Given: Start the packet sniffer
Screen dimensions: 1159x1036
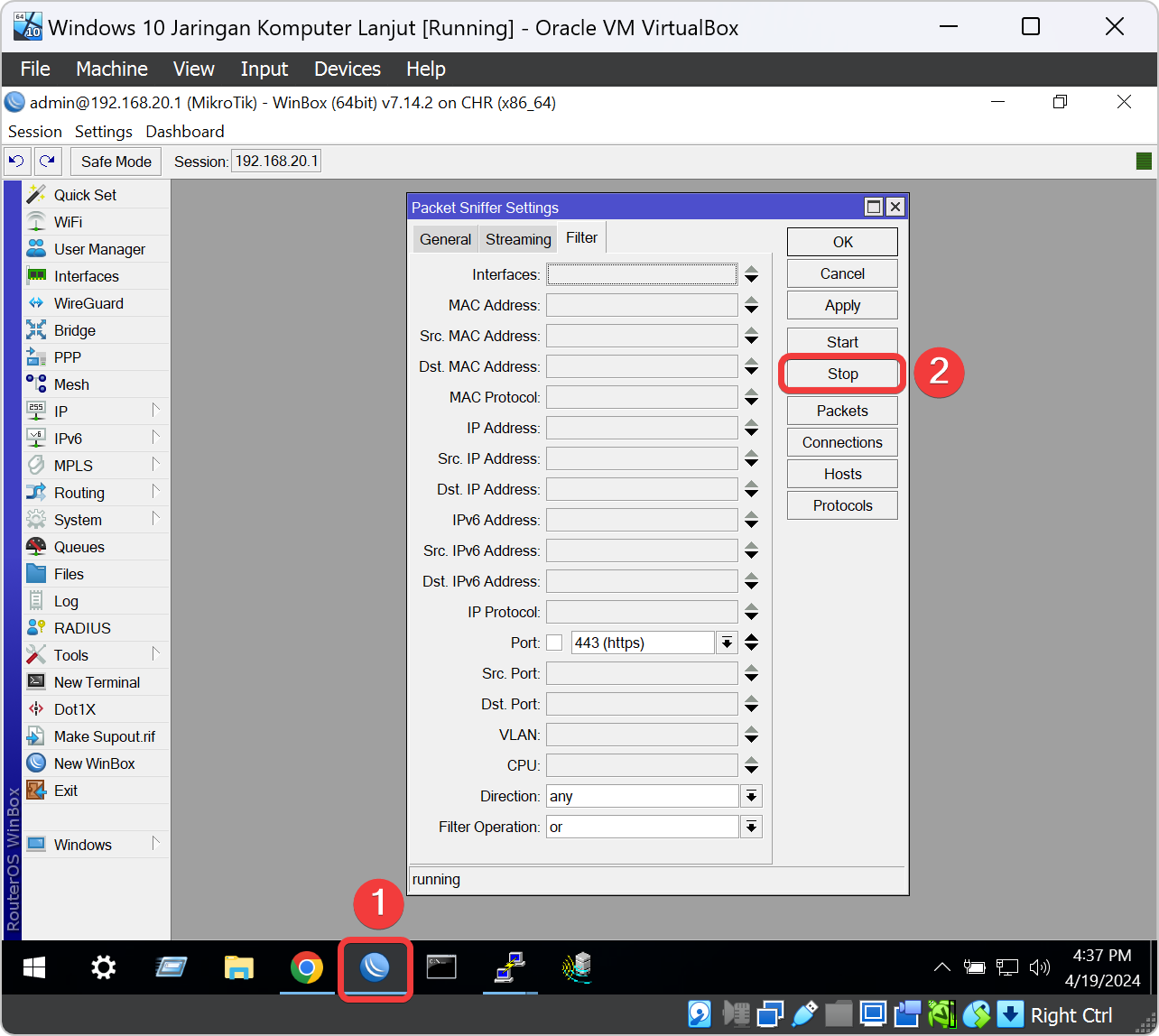Looking at the screenshot, I should (842, 342).
